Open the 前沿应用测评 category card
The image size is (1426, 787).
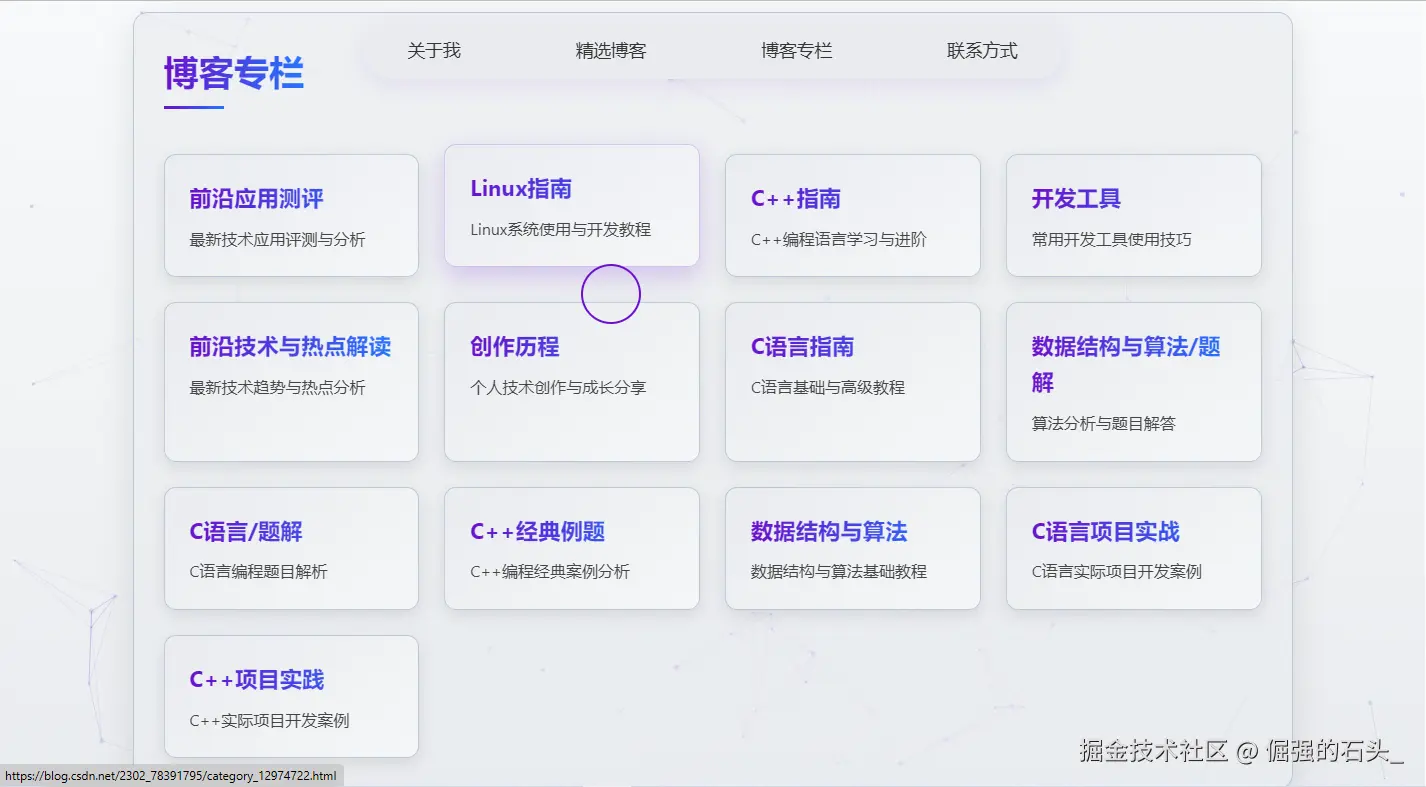coord(291,214)
